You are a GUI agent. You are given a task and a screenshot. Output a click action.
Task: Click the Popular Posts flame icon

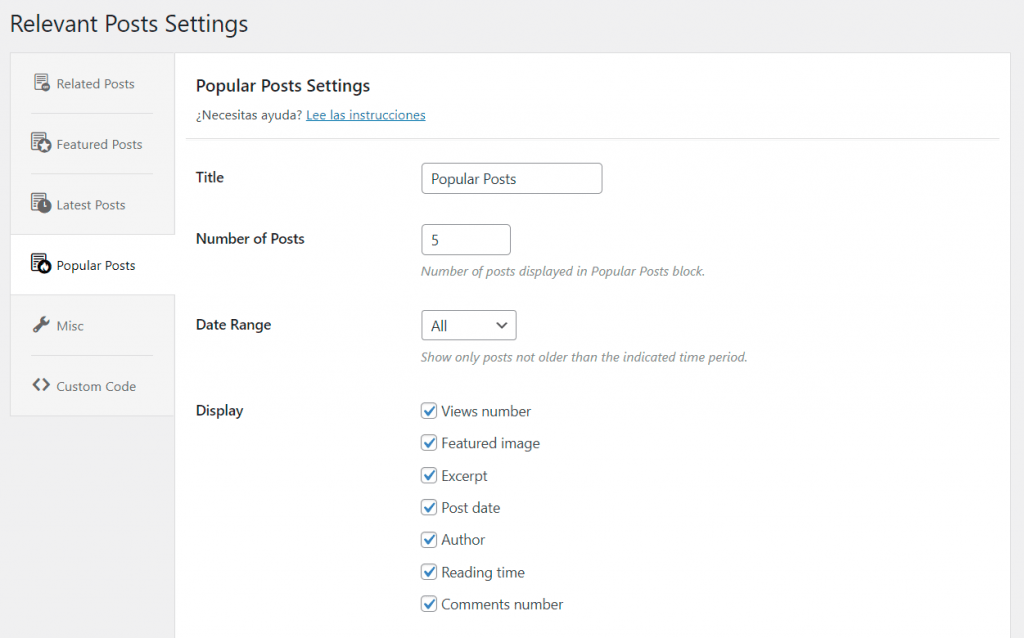coord(41,264)
